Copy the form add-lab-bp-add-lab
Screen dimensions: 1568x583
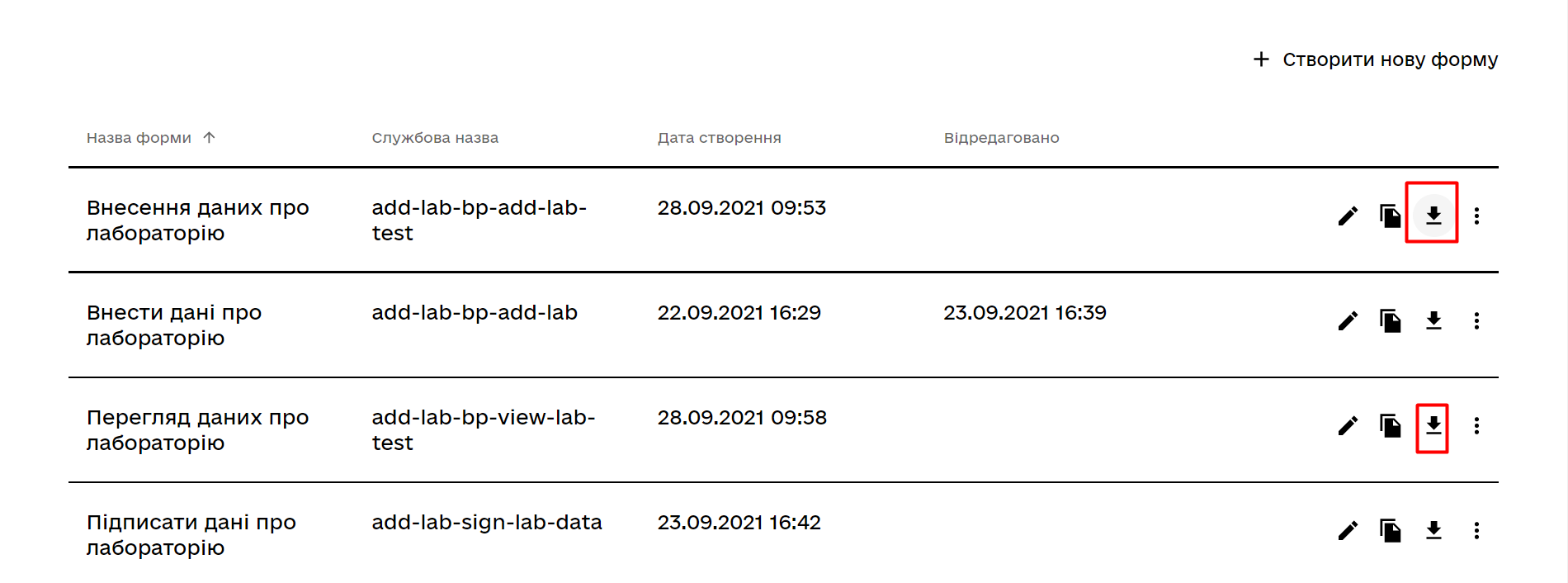[x=1391, y=321]
